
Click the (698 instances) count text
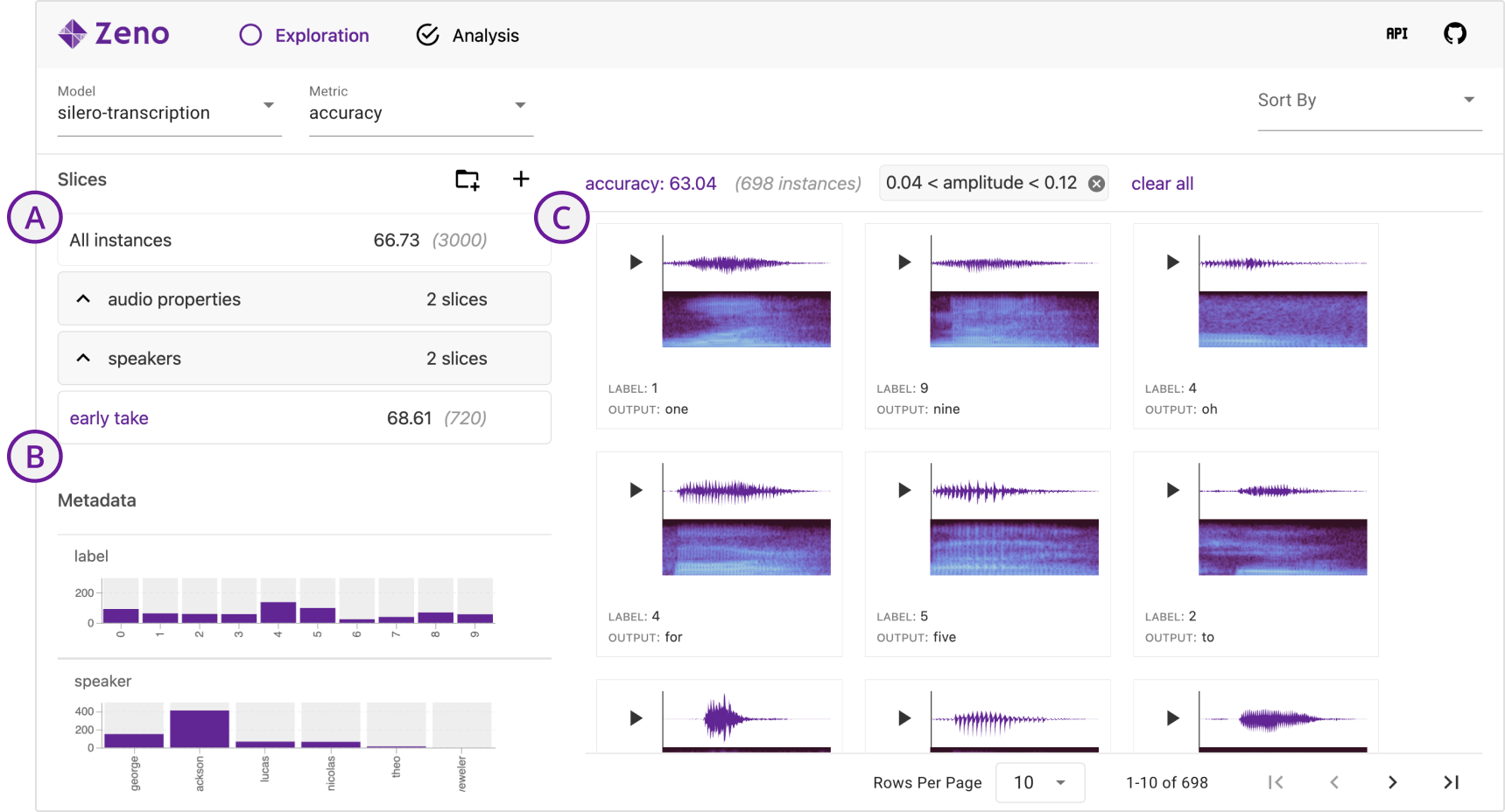click(x=798, y=184)
